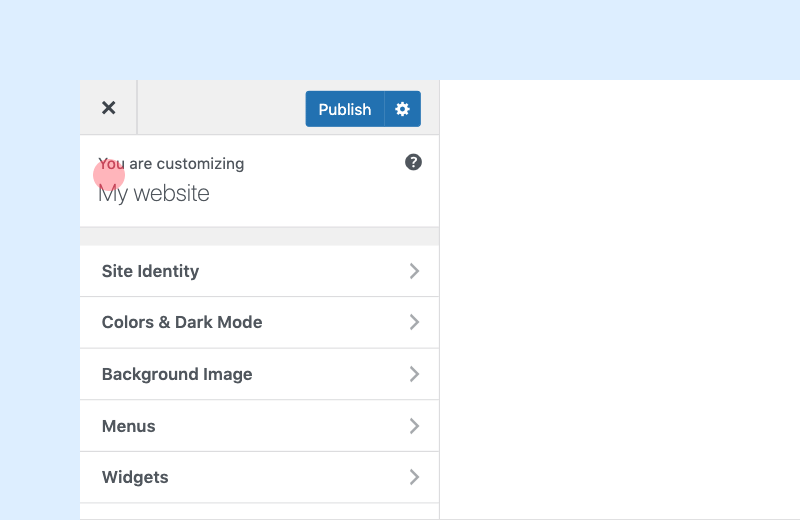
Task: Click the chevron beside Colors & Dark Mode
Action: [414, 322]
